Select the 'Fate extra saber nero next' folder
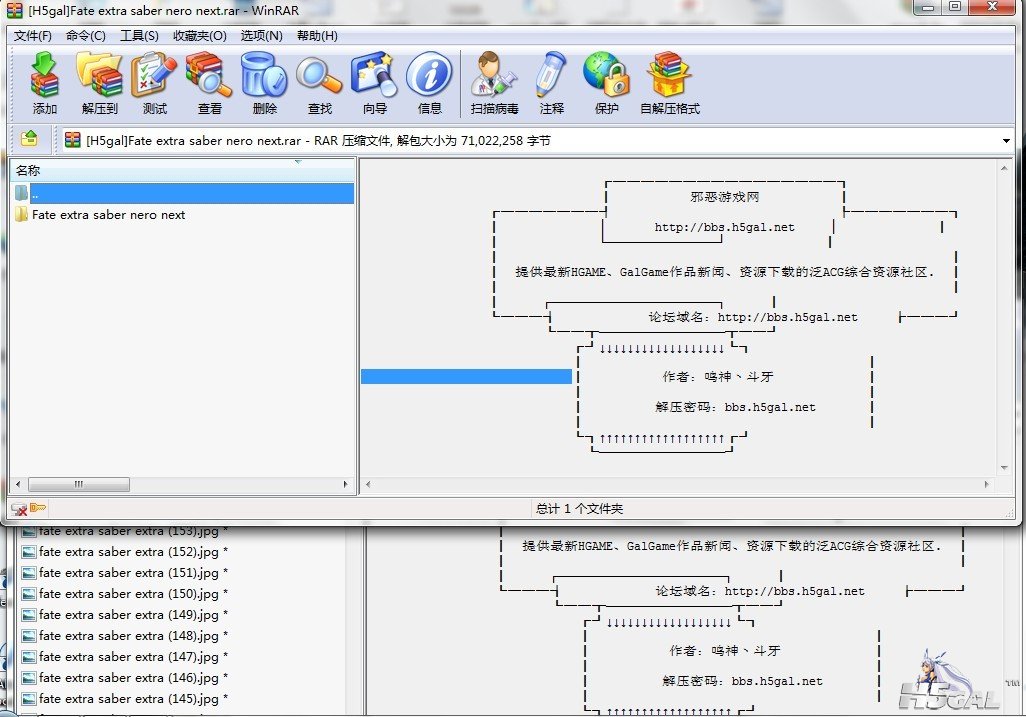 click(x=109, y=215)
